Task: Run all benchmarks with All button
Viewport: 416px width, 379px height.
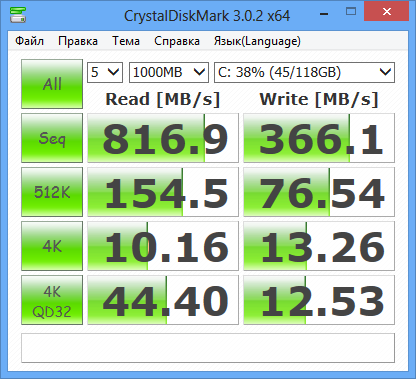Action: pyautogui.click(x=52, y=84)
